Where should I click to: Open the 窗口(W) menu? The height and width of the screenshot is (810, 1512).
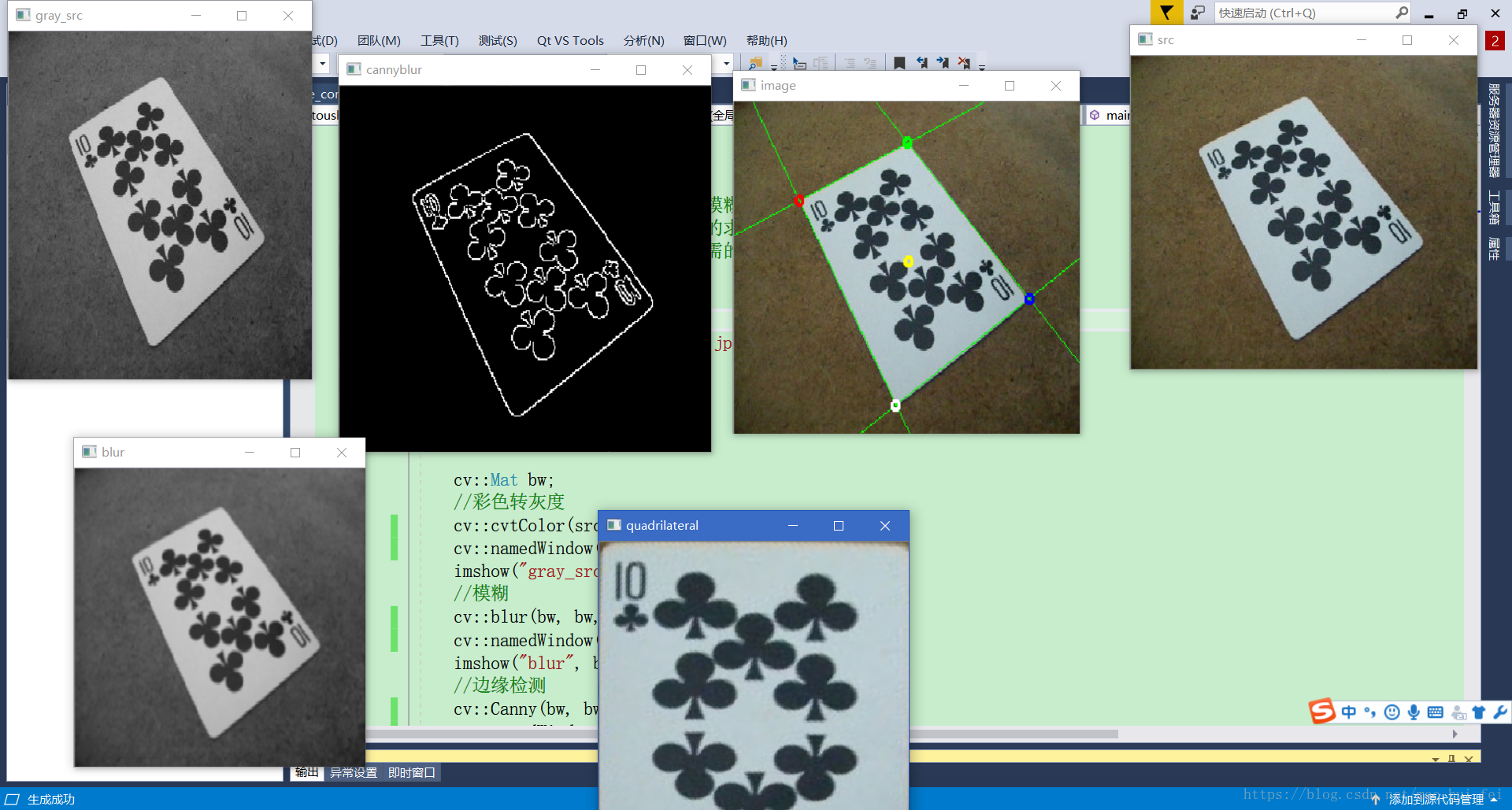coord(705,41)
